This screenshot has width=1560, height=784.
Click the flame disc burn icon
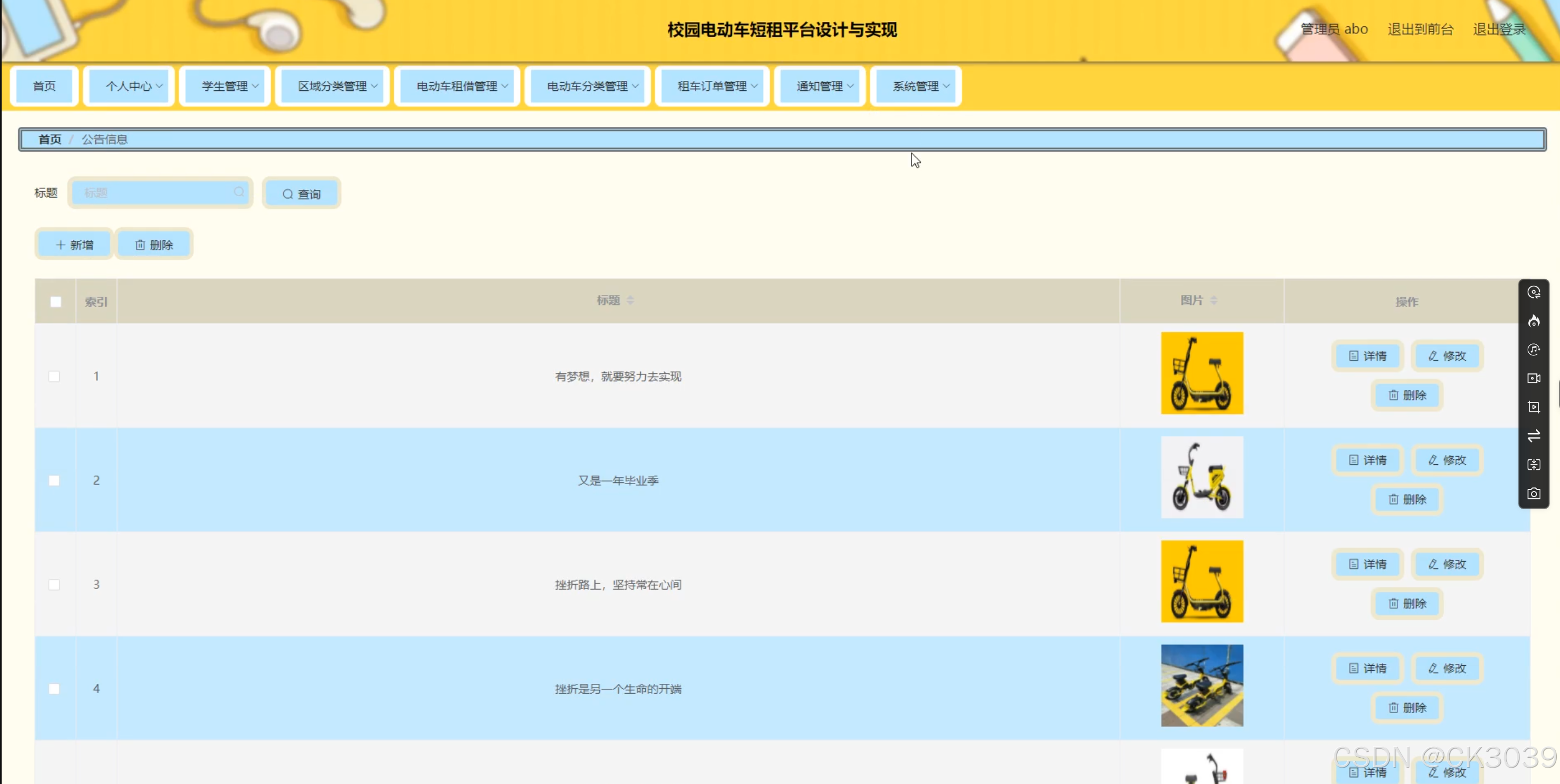point(1533,321)
